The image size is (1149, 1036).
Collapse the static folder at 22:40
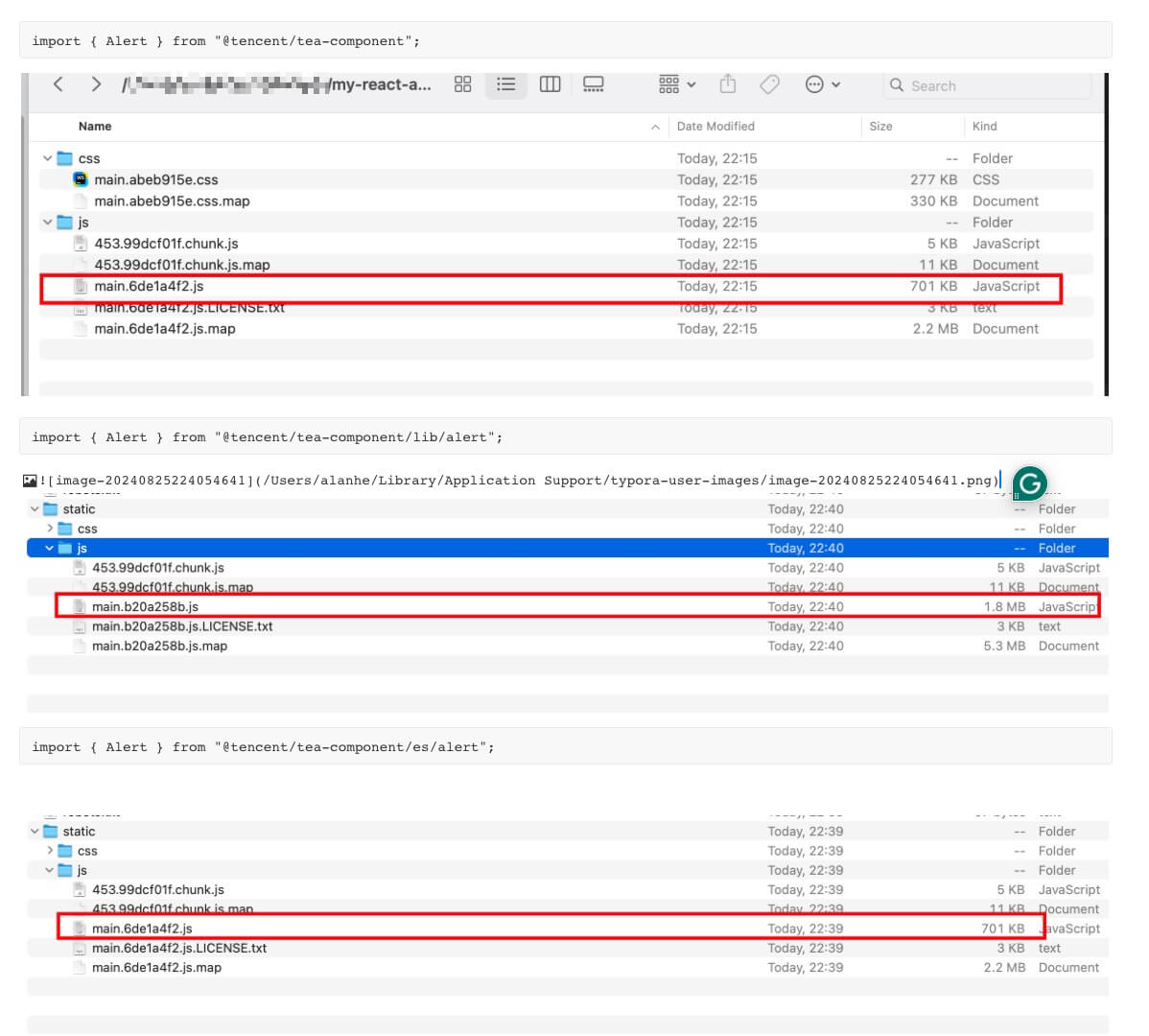tap(35, 508)
